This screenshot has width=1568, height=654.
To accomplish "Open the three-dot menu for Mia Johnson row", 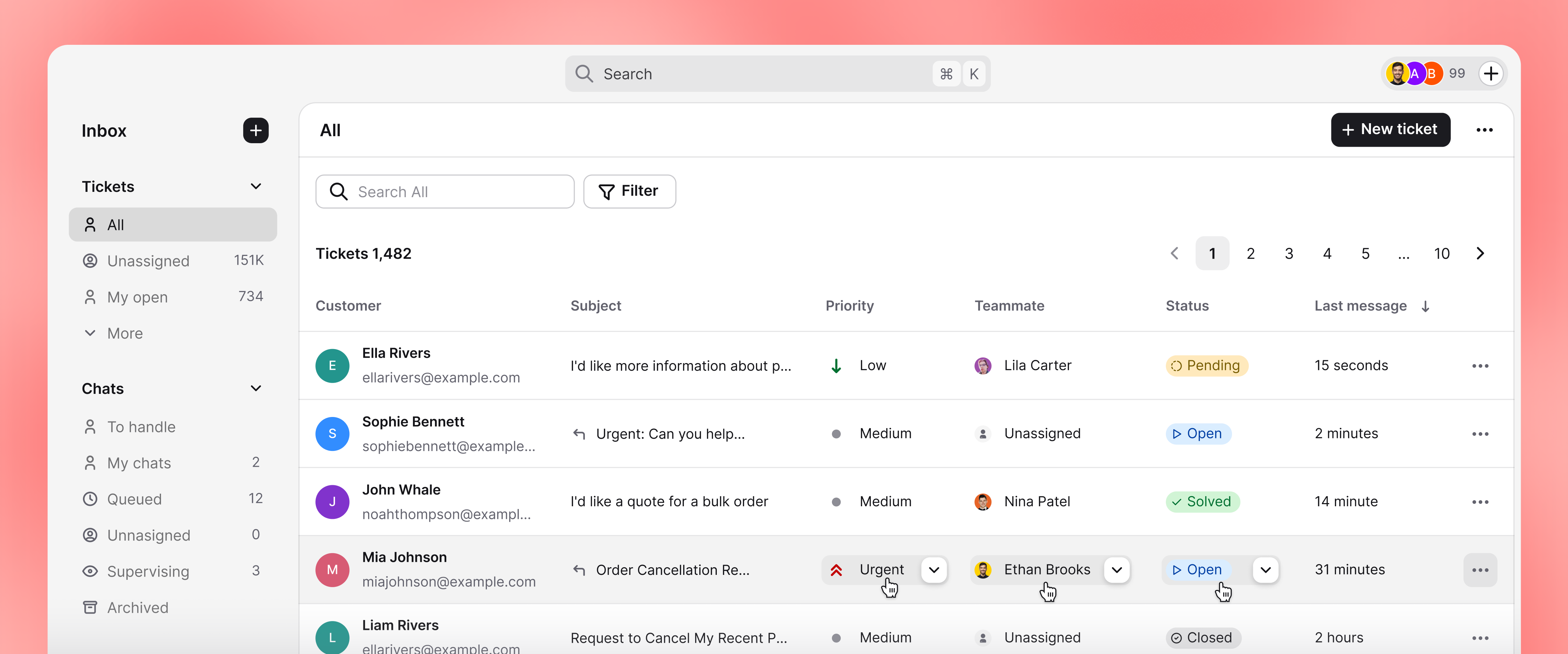I will coord(1480,569).
